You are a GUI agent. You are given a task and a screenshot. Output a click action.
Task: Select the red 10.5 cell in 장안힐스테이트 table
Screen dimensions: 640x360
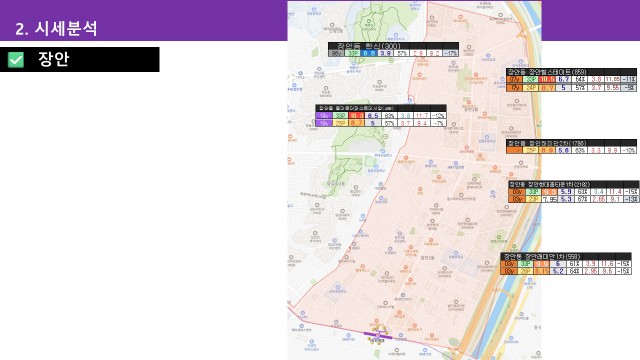point(548,79)
